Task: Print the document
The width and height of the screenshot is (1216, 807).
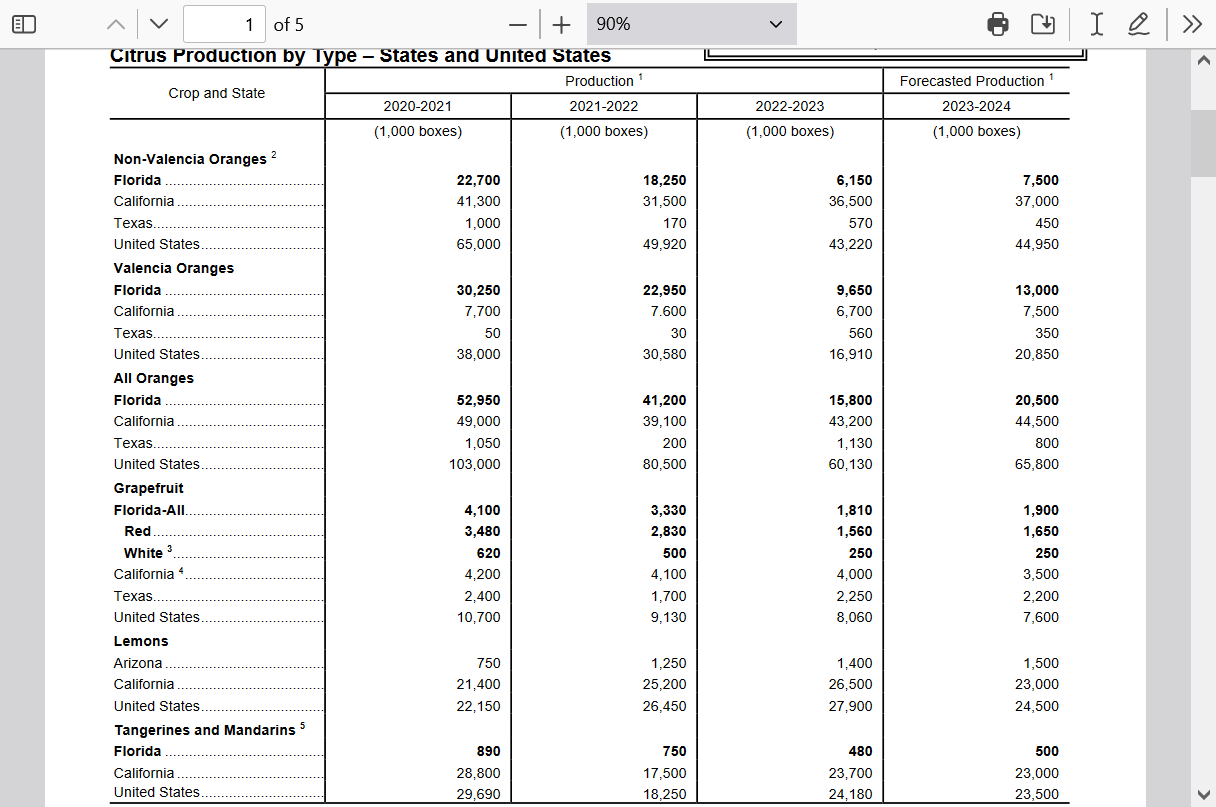Action: point(997,24)
